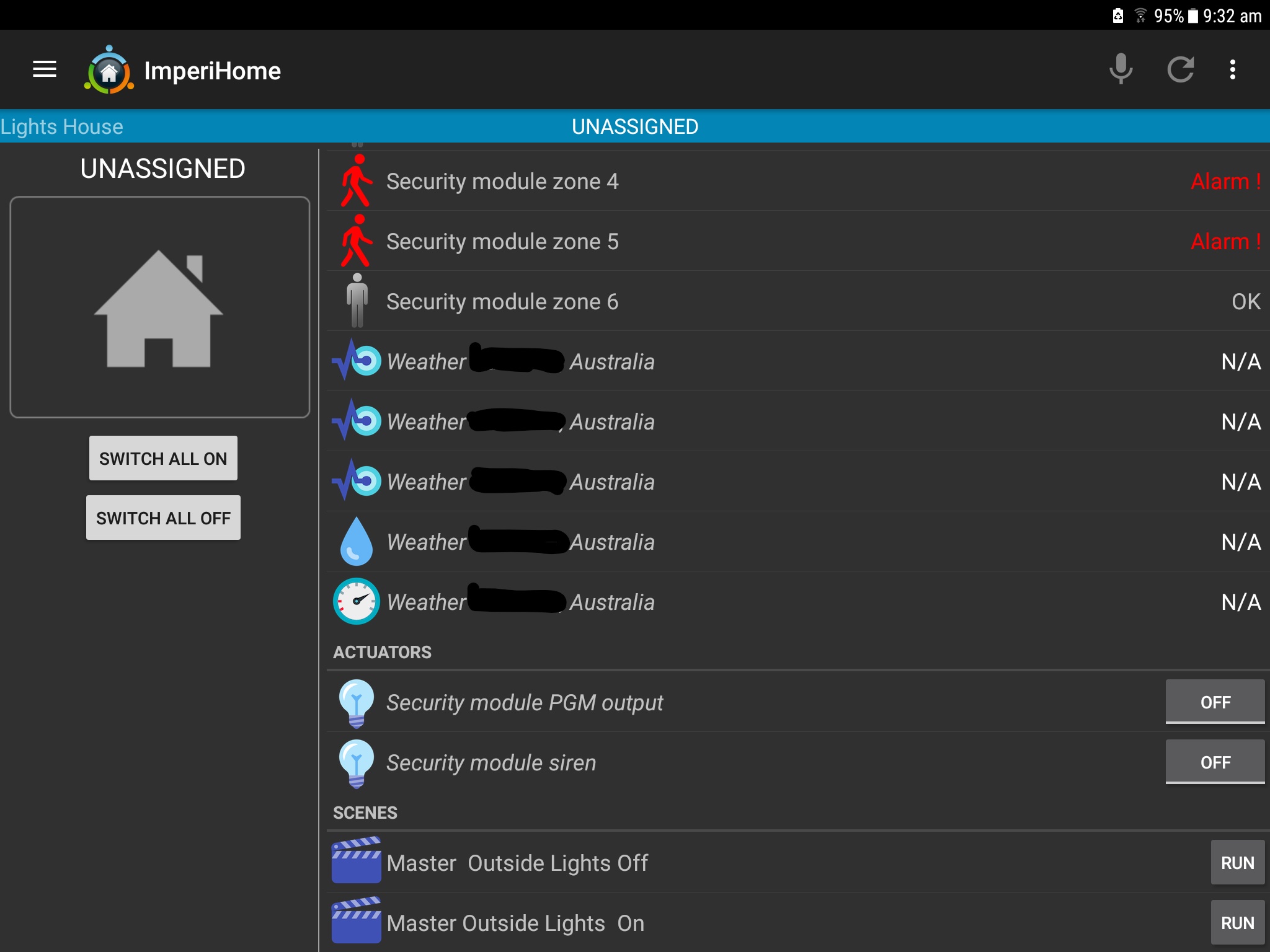Switch to the Lights House tab
The image size is (1270, 952).
click(62, 126)
